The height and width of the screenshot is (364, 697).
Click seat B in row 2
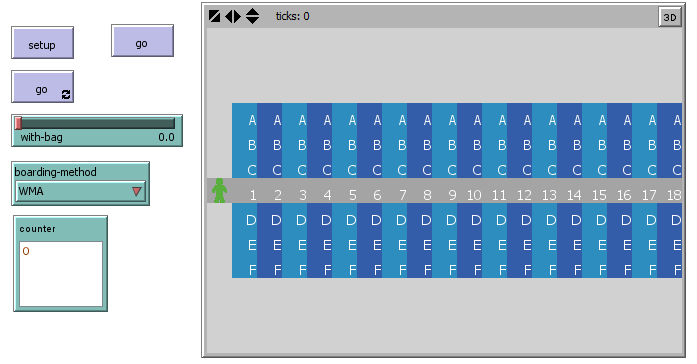(277, 145)
